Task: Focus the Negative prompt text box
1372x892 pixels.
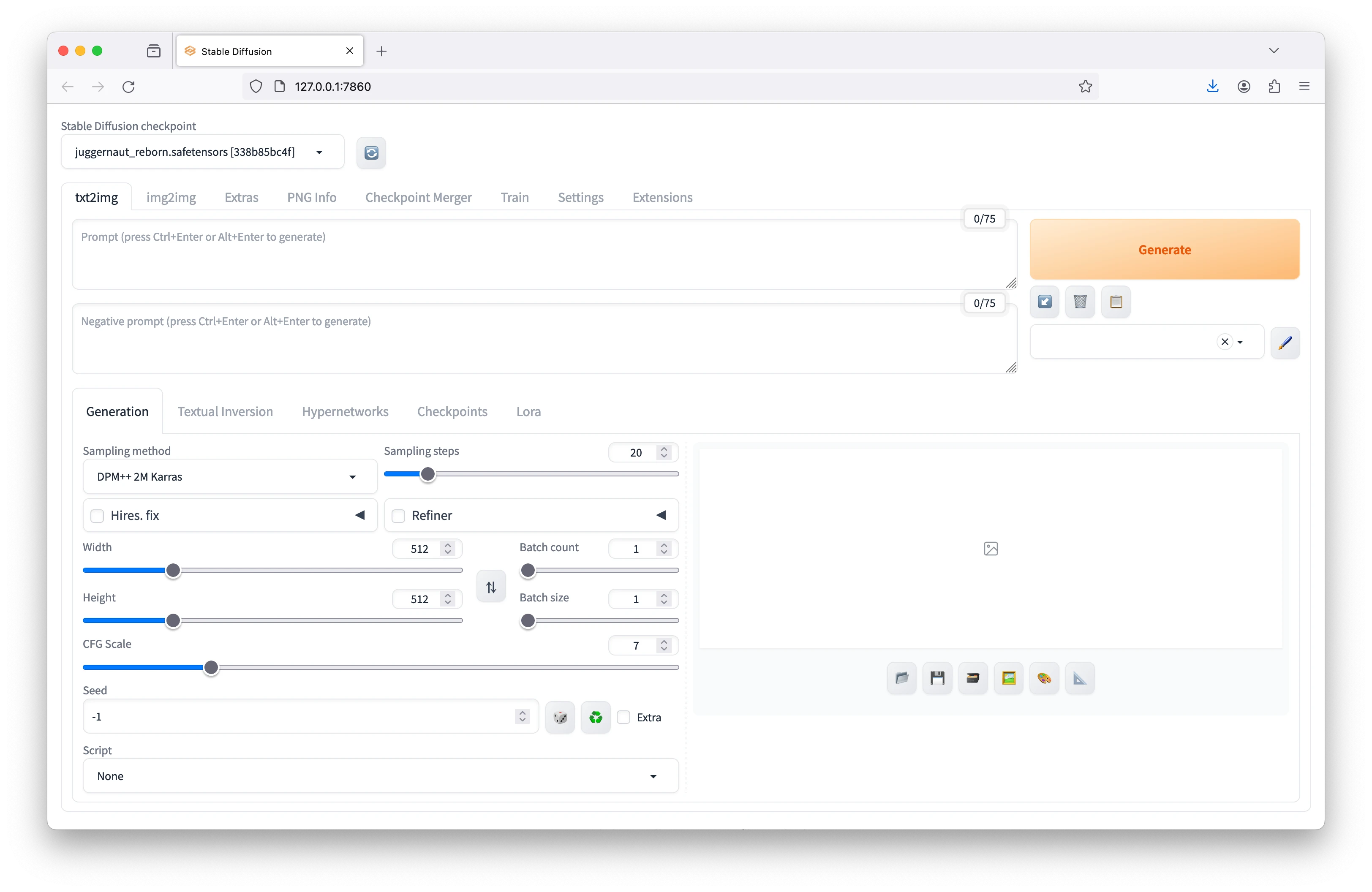Action: coord(544,339)
